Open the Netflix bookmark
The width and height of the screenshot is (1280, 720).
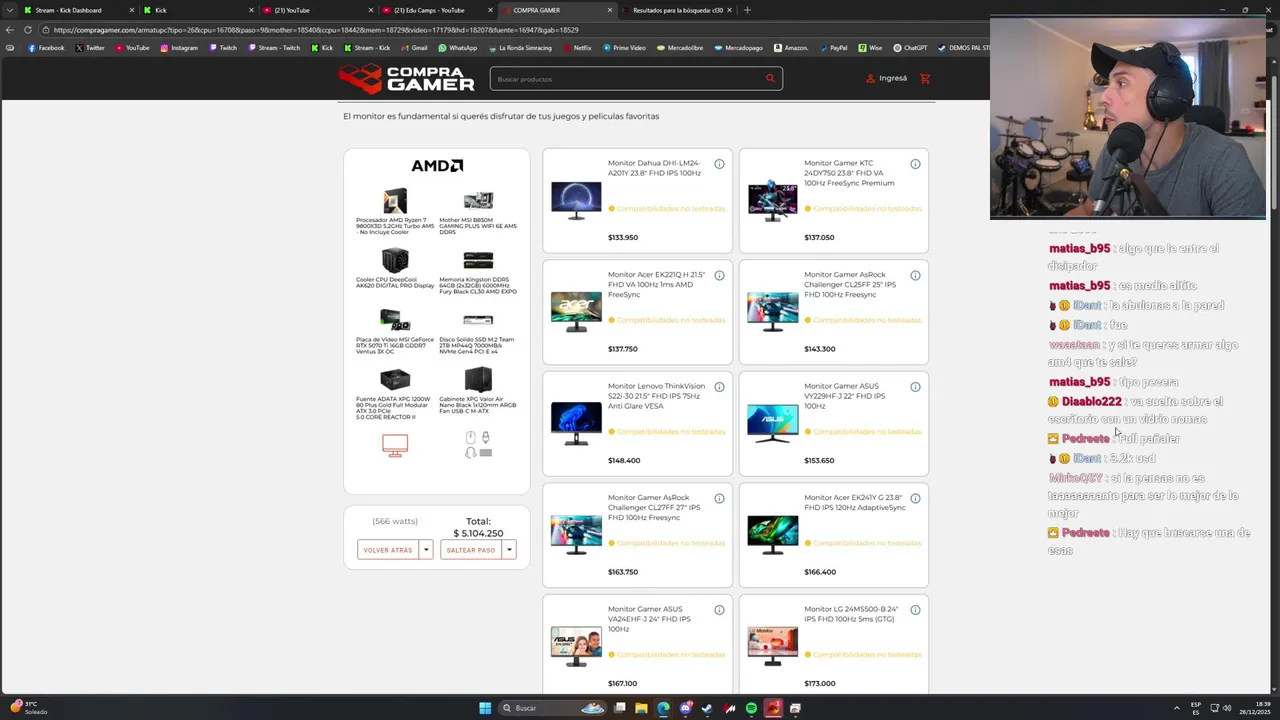click(x=577, y=48)
